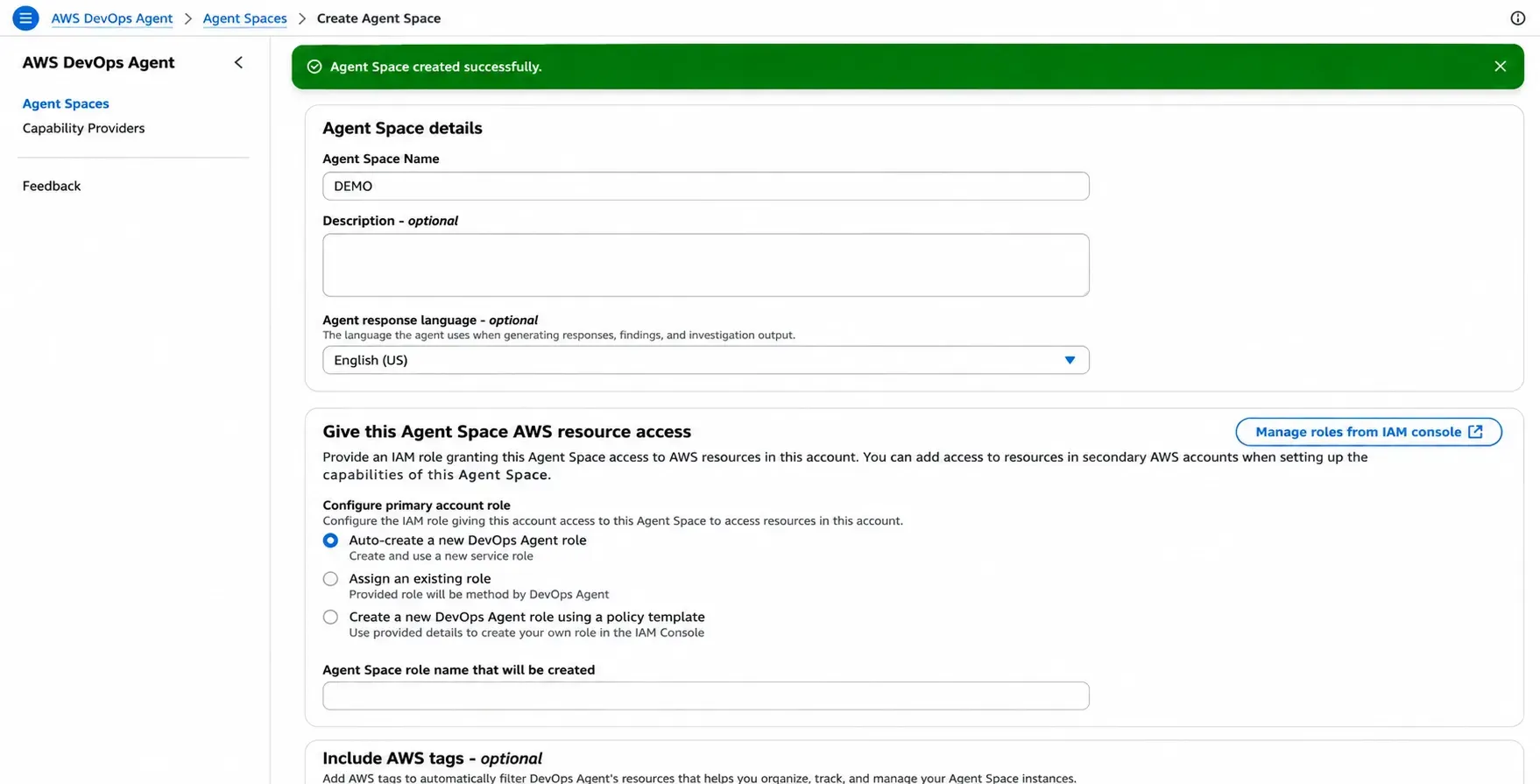Collapse the AWS DevOps Agent sidebar

238,62
